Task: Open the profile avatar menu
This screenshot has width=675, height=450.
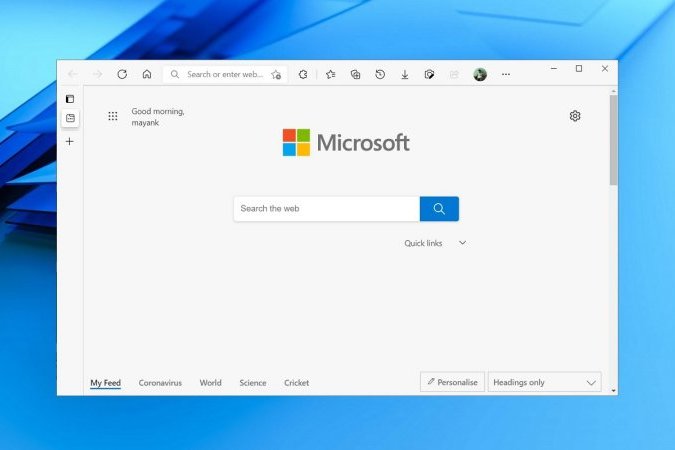Action: [480, 74]
